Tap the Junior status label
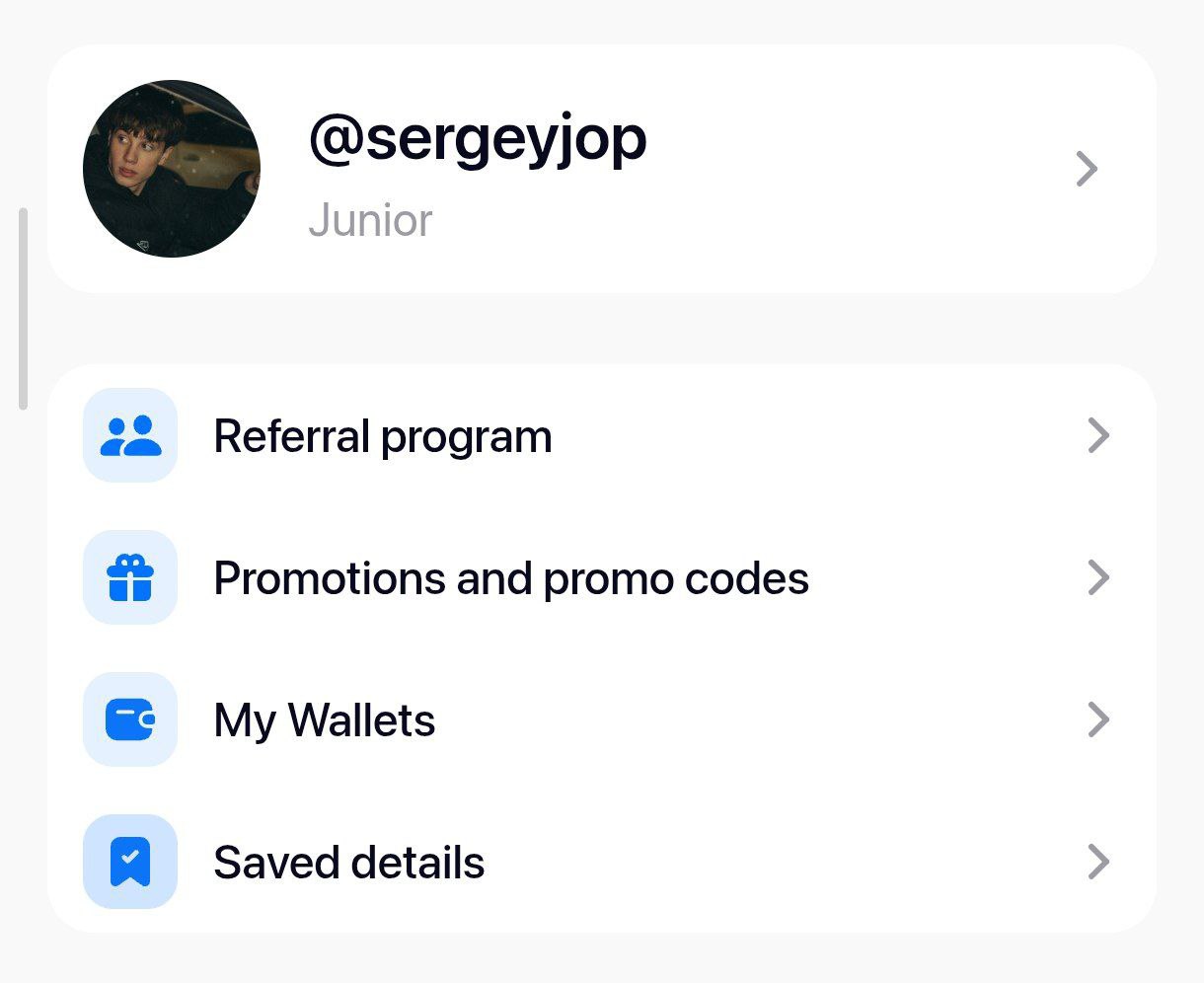This screenshot has height=983, width=1204. click(x=370, y=220)
